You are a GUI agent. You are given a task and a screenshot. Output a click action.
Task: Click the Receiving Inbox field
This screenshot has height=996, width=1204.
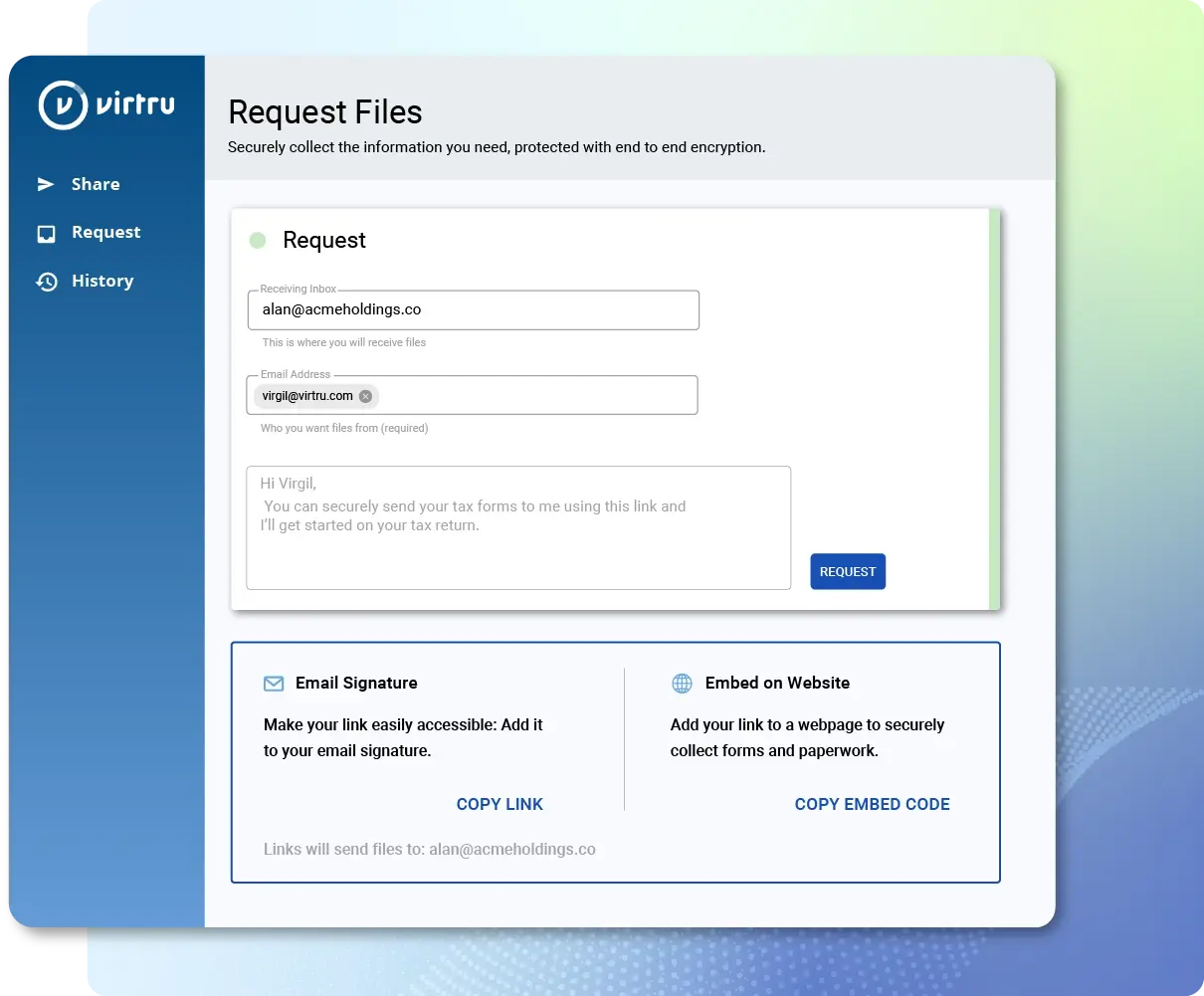(473, 309)
